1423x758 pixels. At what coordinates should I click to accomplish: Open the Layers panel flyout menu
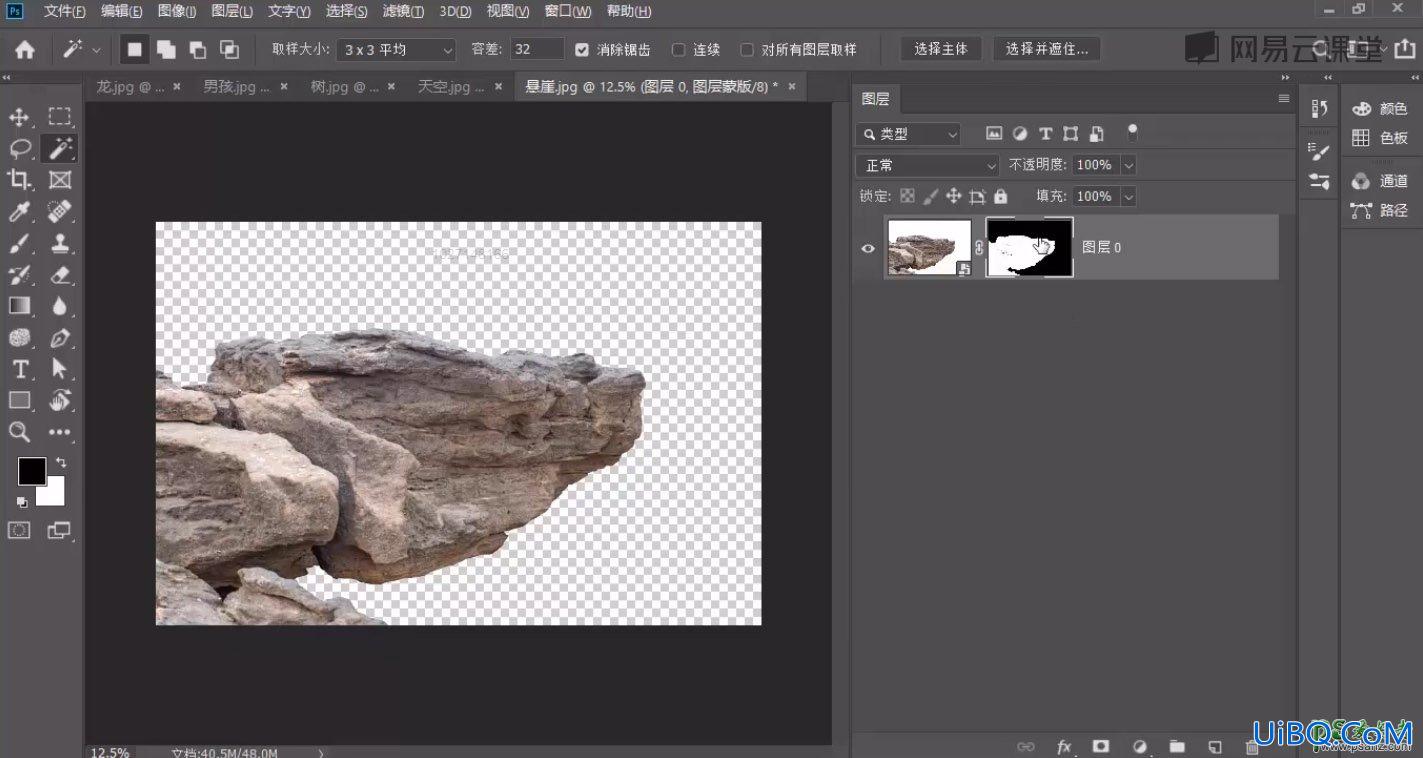click(1284, 98)
